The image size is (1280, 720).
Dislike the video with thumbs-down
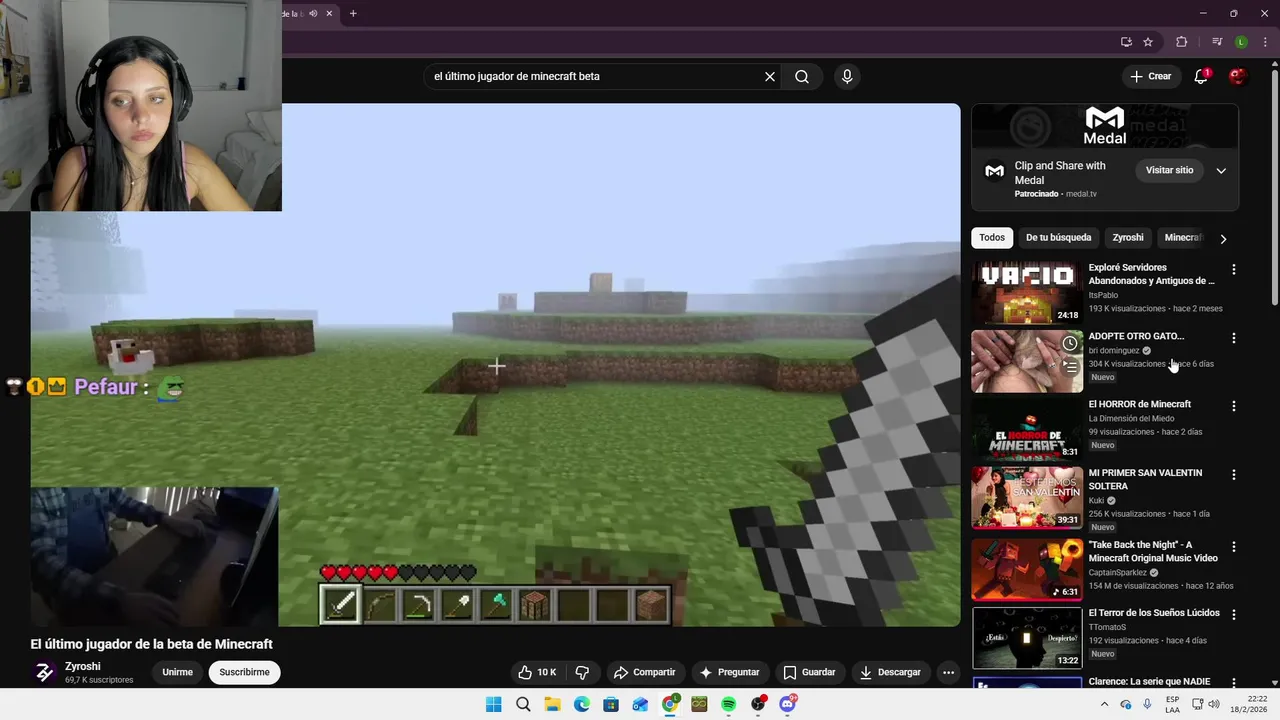point(582,672)
